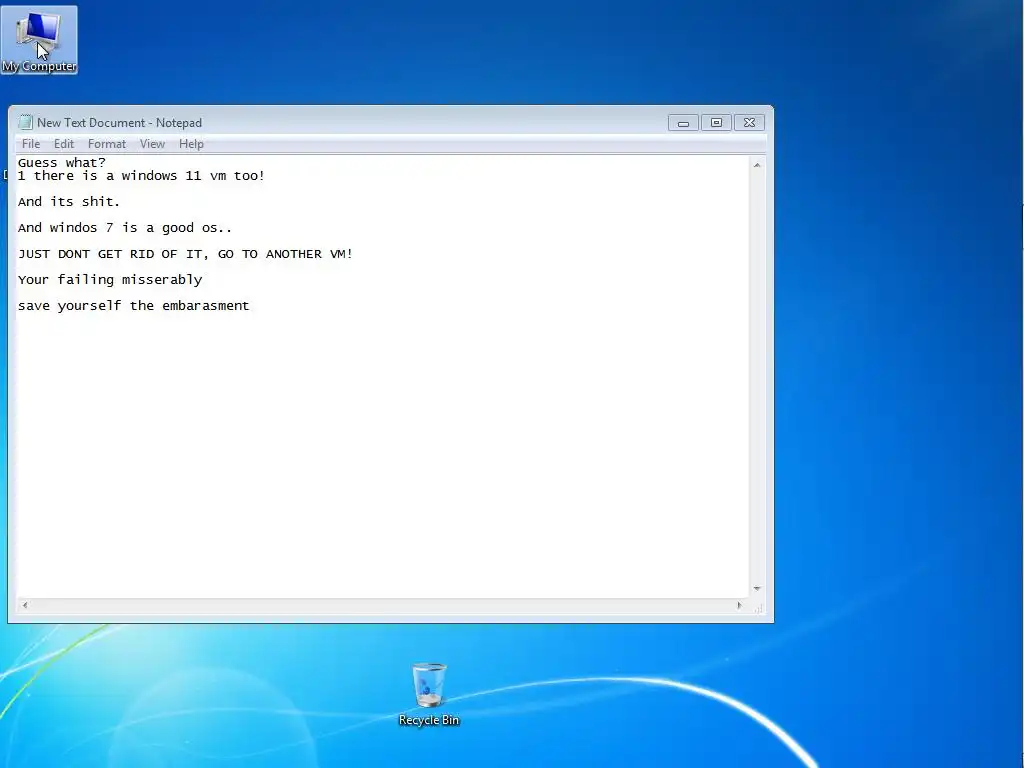Open the Format menu in Notepad

coord(106,144)
